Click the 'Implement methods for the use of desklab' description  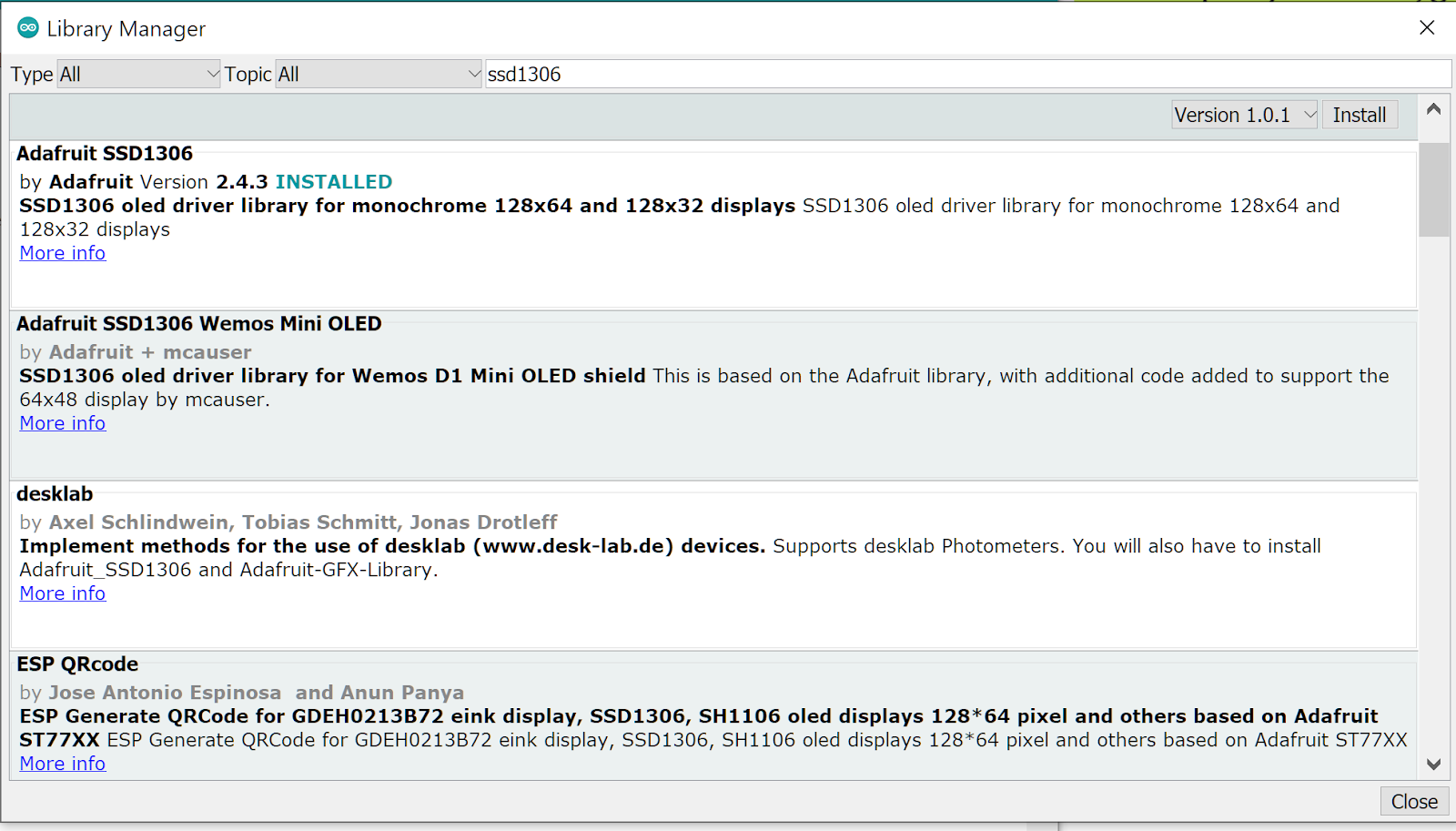(393, 546)
